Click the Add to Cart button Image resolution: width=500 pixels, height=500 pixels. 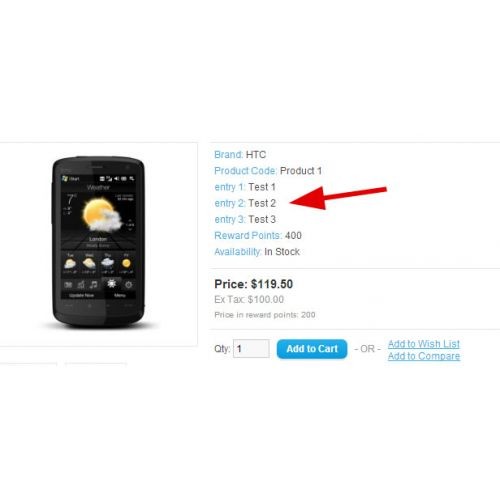click(312, 349)
